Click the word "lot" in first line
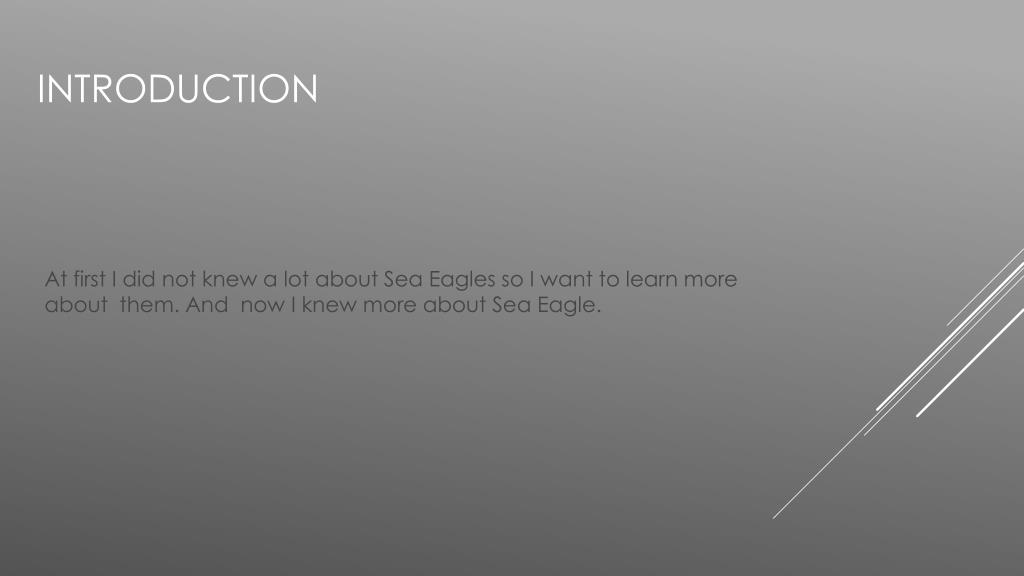Screen dimensions: 1024x576 click(296, 280)
